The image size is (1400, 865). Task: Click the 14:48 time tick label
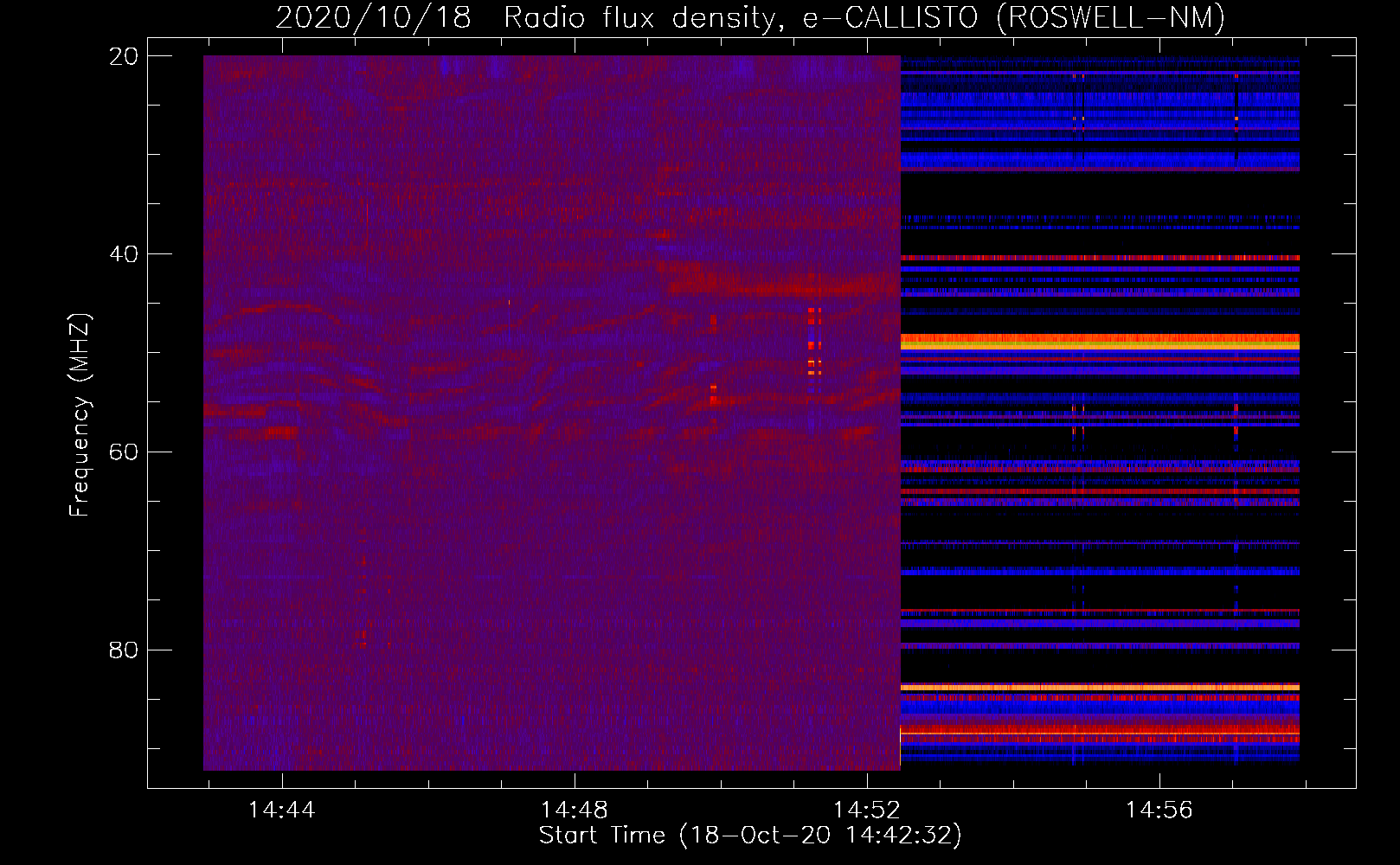point(574,811)
